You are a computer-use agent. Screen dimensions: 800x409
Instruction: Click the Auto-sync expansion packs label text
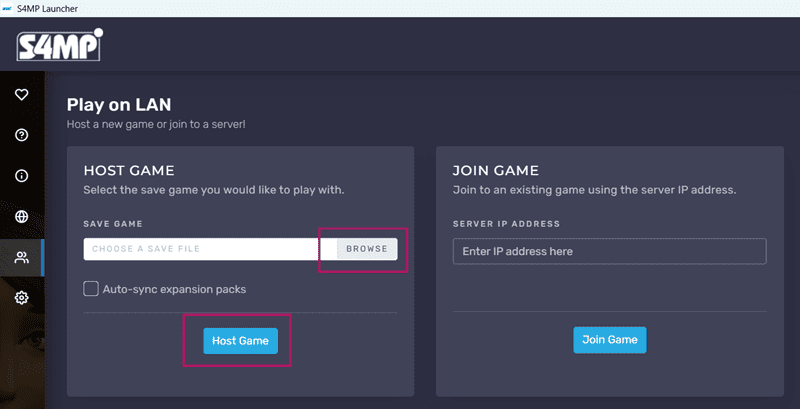click(x=174, y=290)
